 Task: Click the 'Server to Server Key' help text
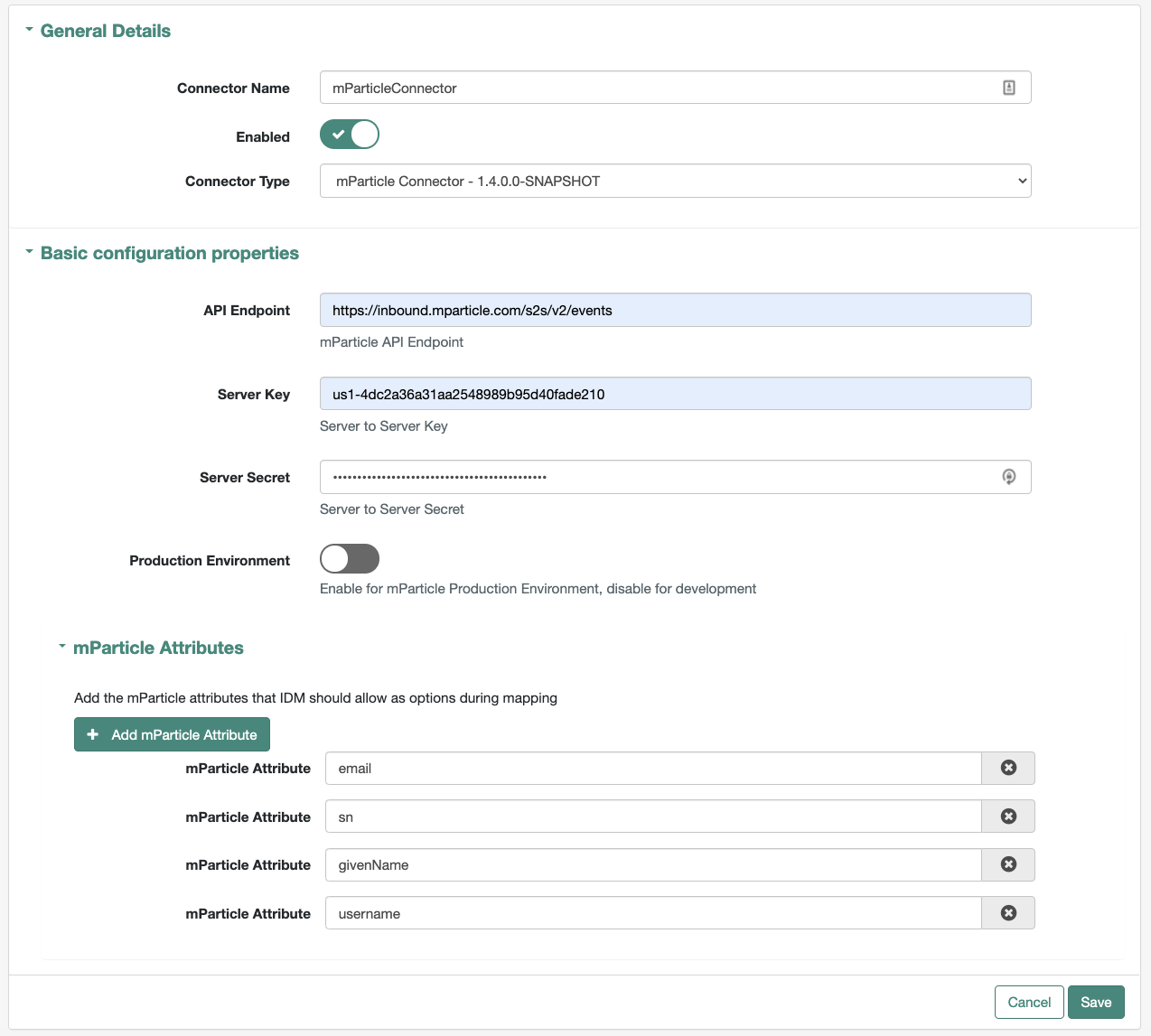pyautogui.click(x=384, y=426)
